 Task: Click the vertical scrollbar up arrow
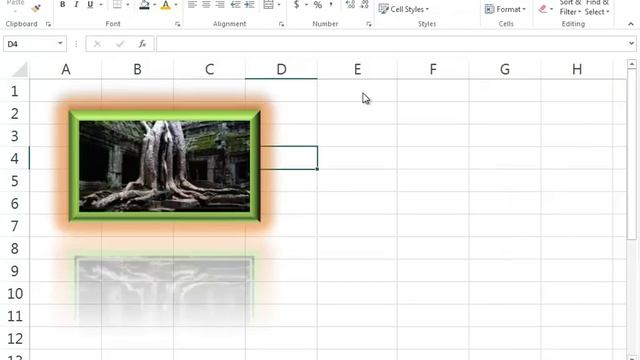631,64
